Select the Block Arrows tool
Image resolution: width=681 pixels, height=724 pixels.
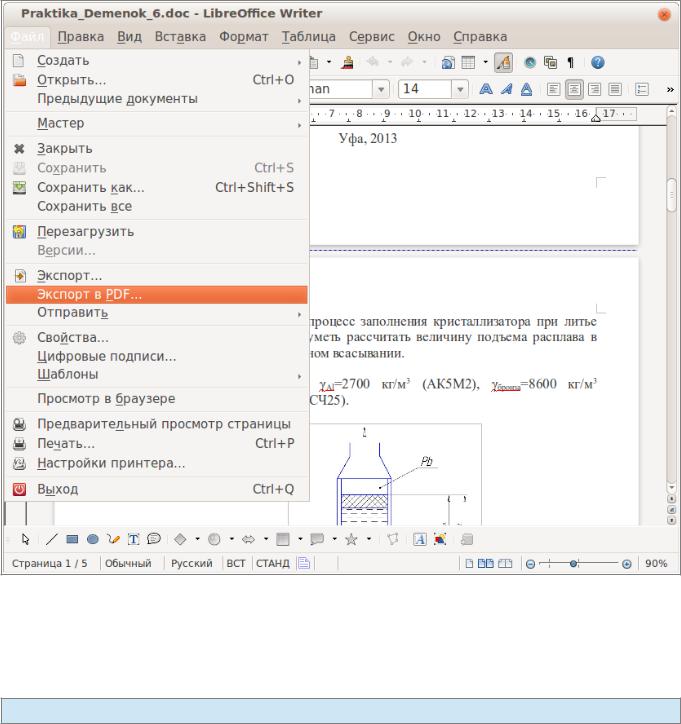point(248,539)
